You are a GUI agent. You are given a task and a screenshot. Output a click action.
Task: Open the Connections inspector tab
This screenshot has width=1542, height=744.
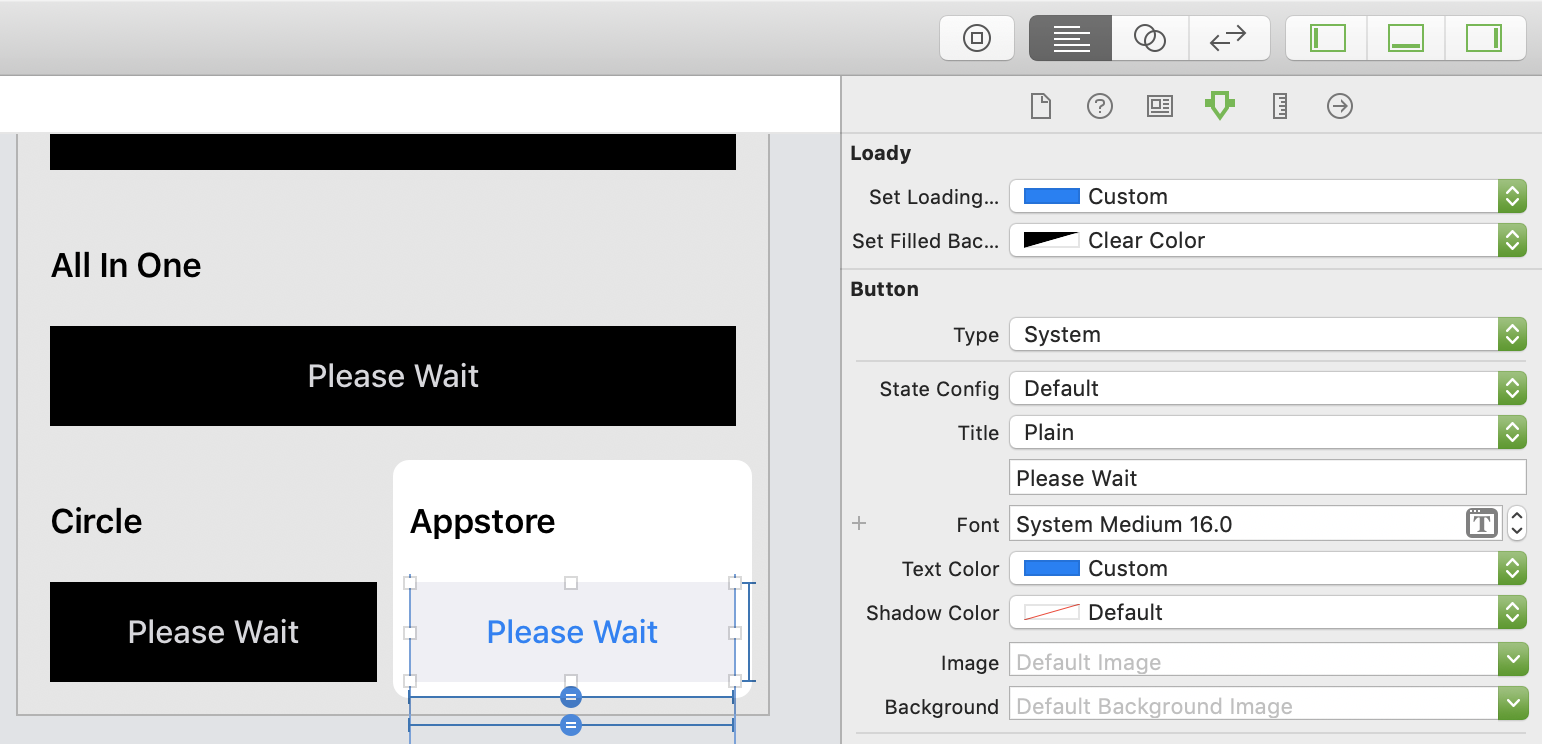pos(1340,106)
